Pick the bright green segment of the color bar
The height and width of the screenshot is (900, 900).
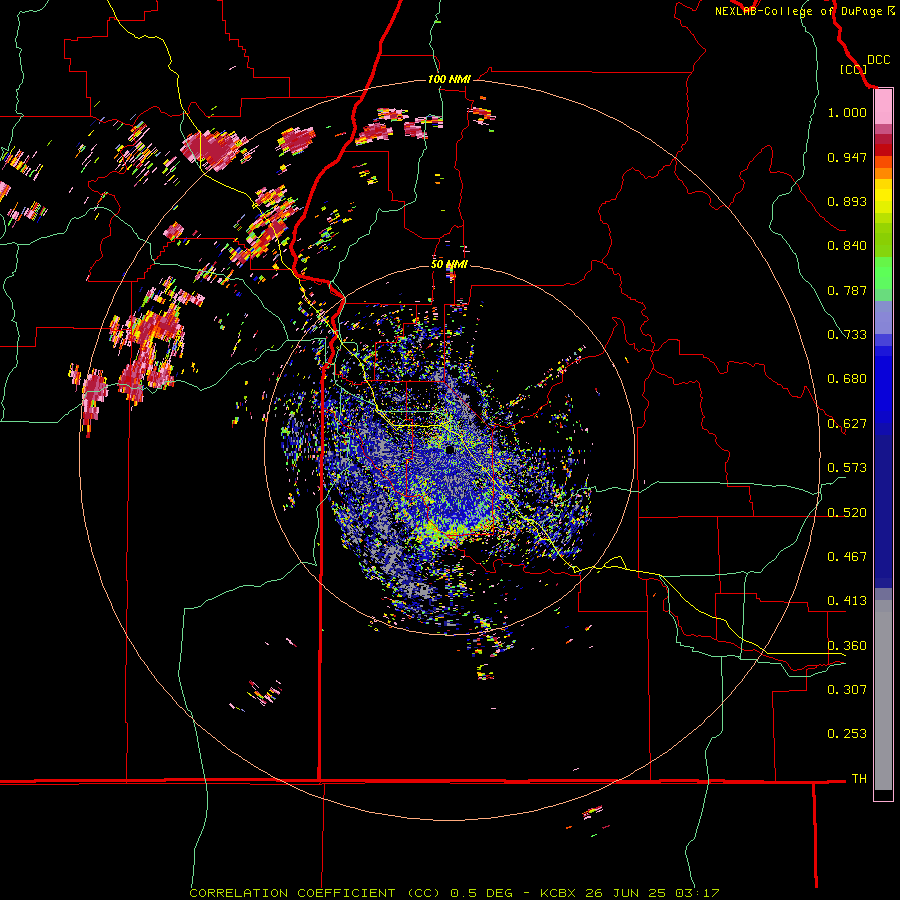coord(883,273)
